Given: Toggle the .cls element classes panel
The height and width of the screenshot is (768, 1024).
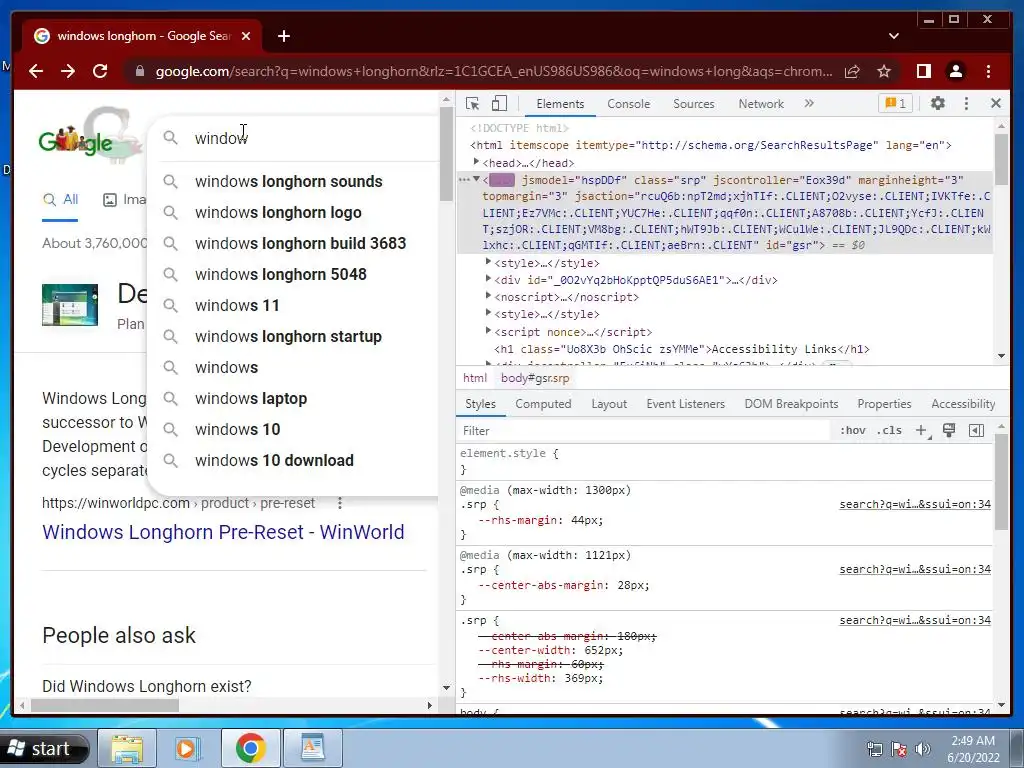Looking at the screenshot, I should point(889,430).
